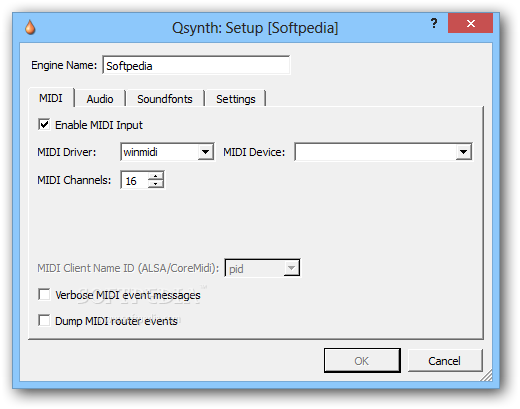The height and width of the screenshot is (409, 520).
Task: Click the 'Qsynth: Setup [Softpedia]' title text
Action: tap(255, 28)
